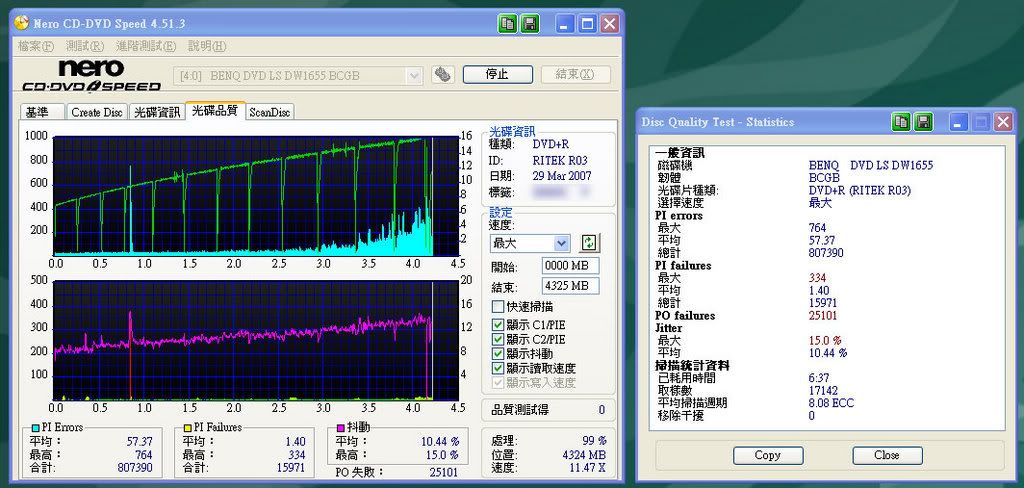The image size is (1024, 488).
Task: Click copy icon in Nero title bar
Action: (x=507, y=24)
